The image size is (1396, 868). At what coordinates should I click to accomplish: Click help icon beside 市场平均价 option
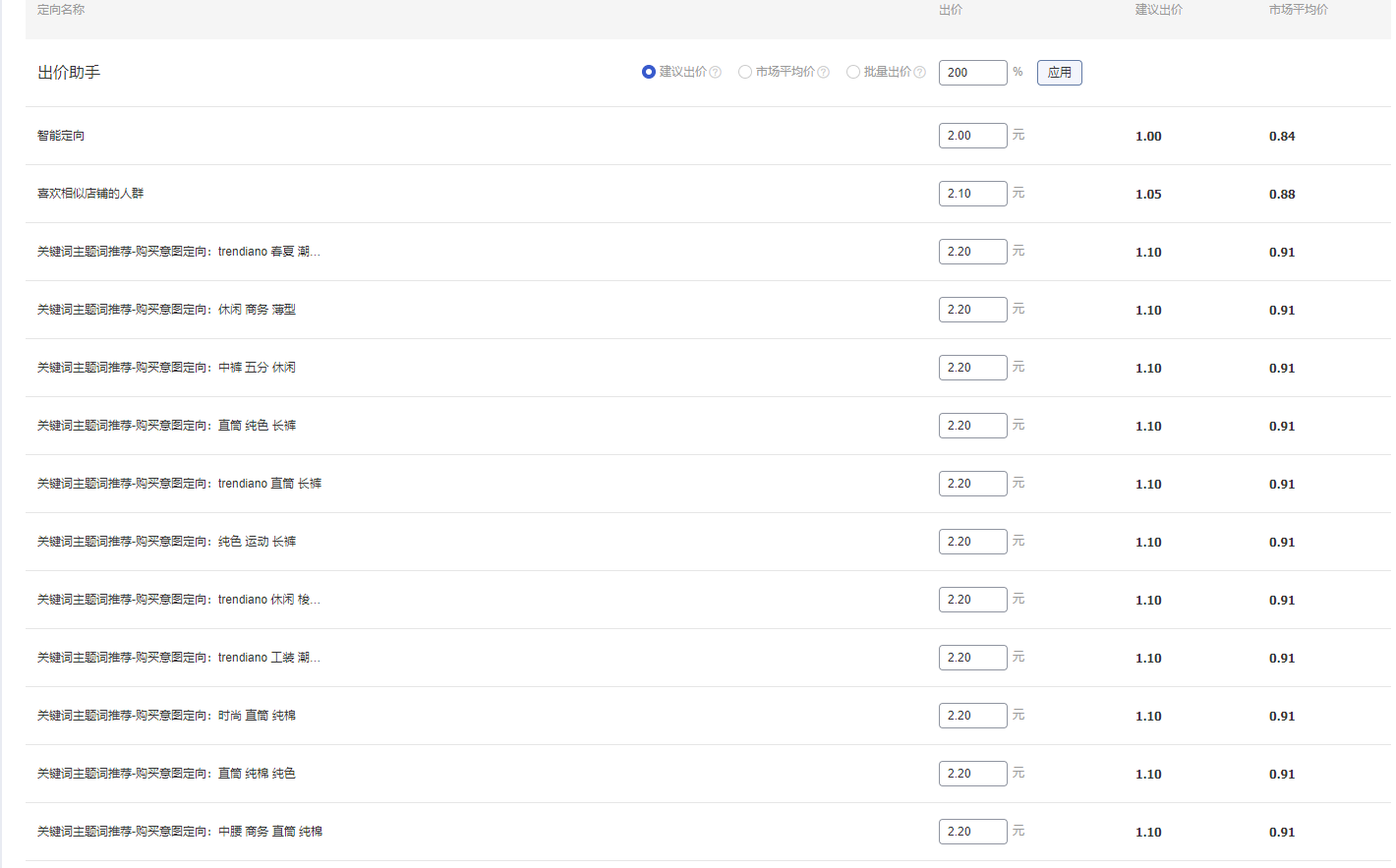tap(824, 73)
